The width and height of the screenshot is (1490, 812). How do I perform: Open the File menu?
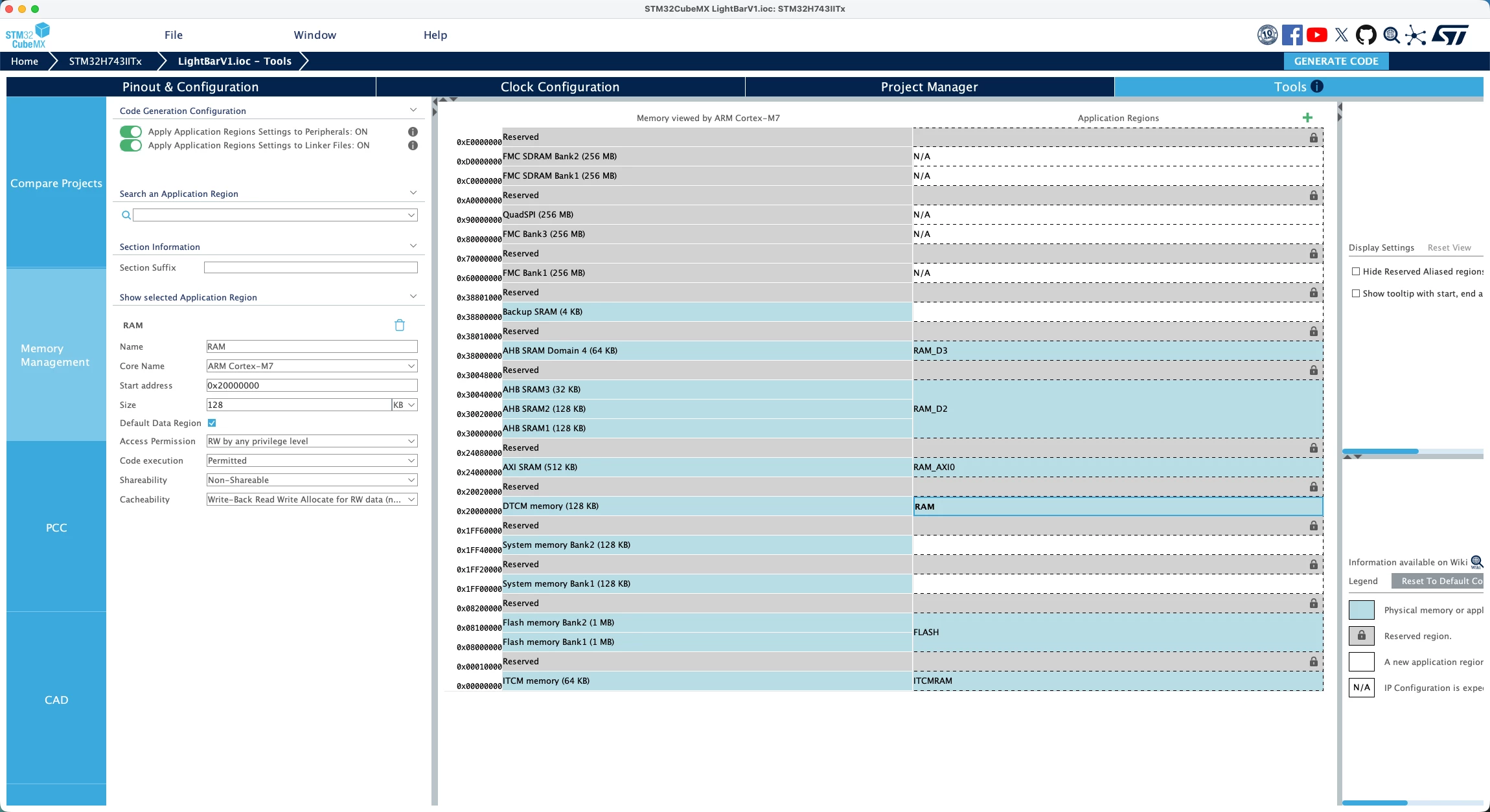[174, 35]
